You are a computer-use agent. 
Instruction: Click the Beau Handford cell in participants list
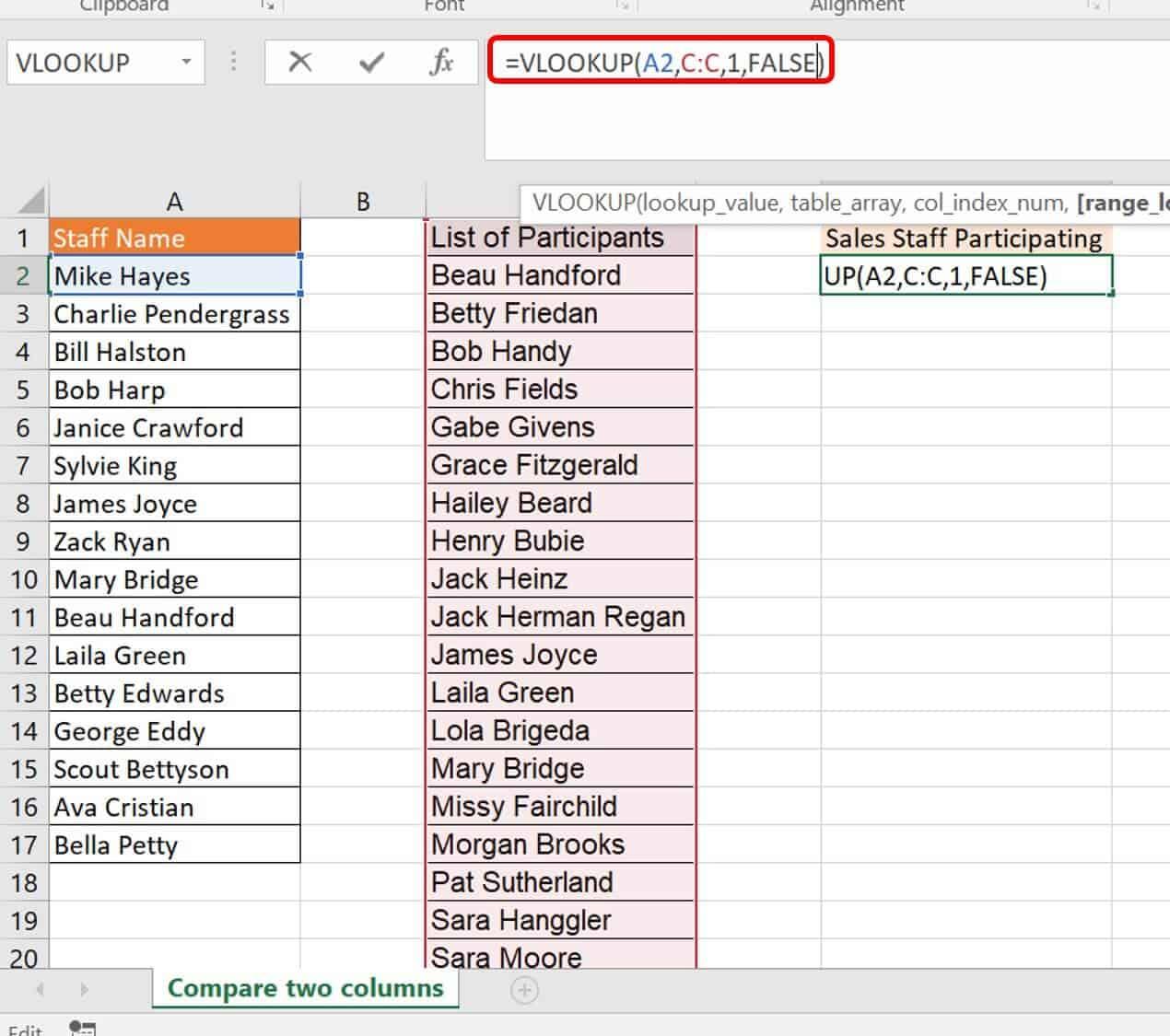click(x=558, y=275)
